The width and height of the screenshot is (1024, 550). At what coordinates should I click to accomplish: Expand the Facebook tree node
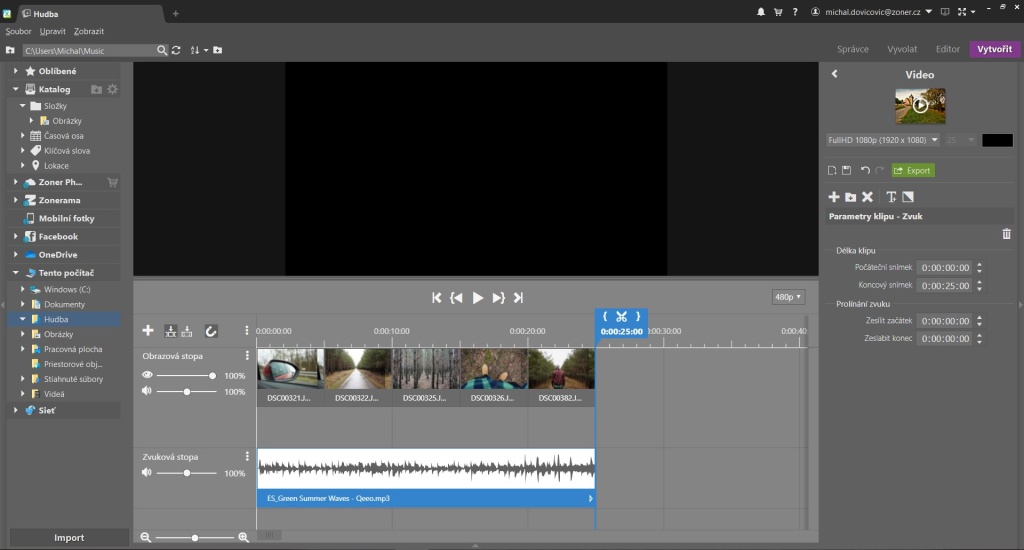pos(16,236)
